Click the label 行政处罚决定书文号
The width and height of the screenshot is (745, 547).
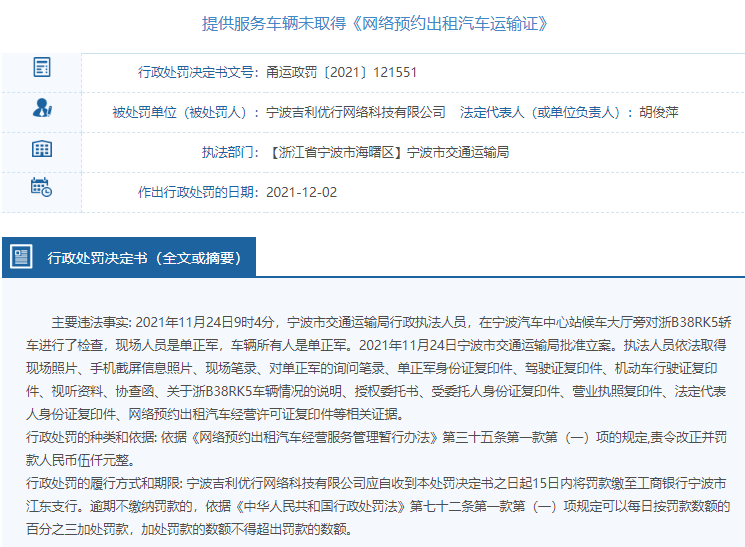[198, 72]
